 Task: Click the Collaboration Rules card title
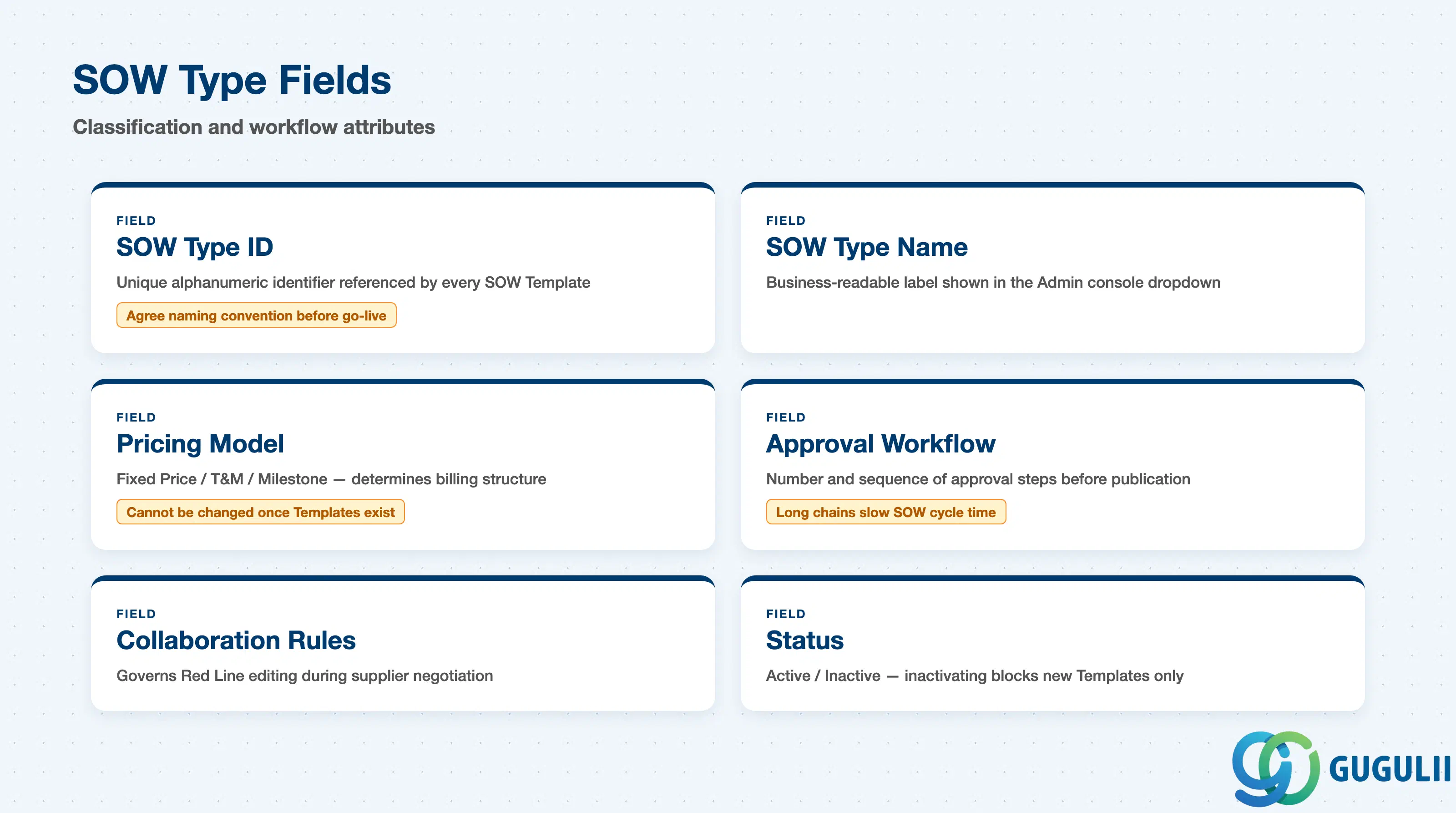click(236, 640)
